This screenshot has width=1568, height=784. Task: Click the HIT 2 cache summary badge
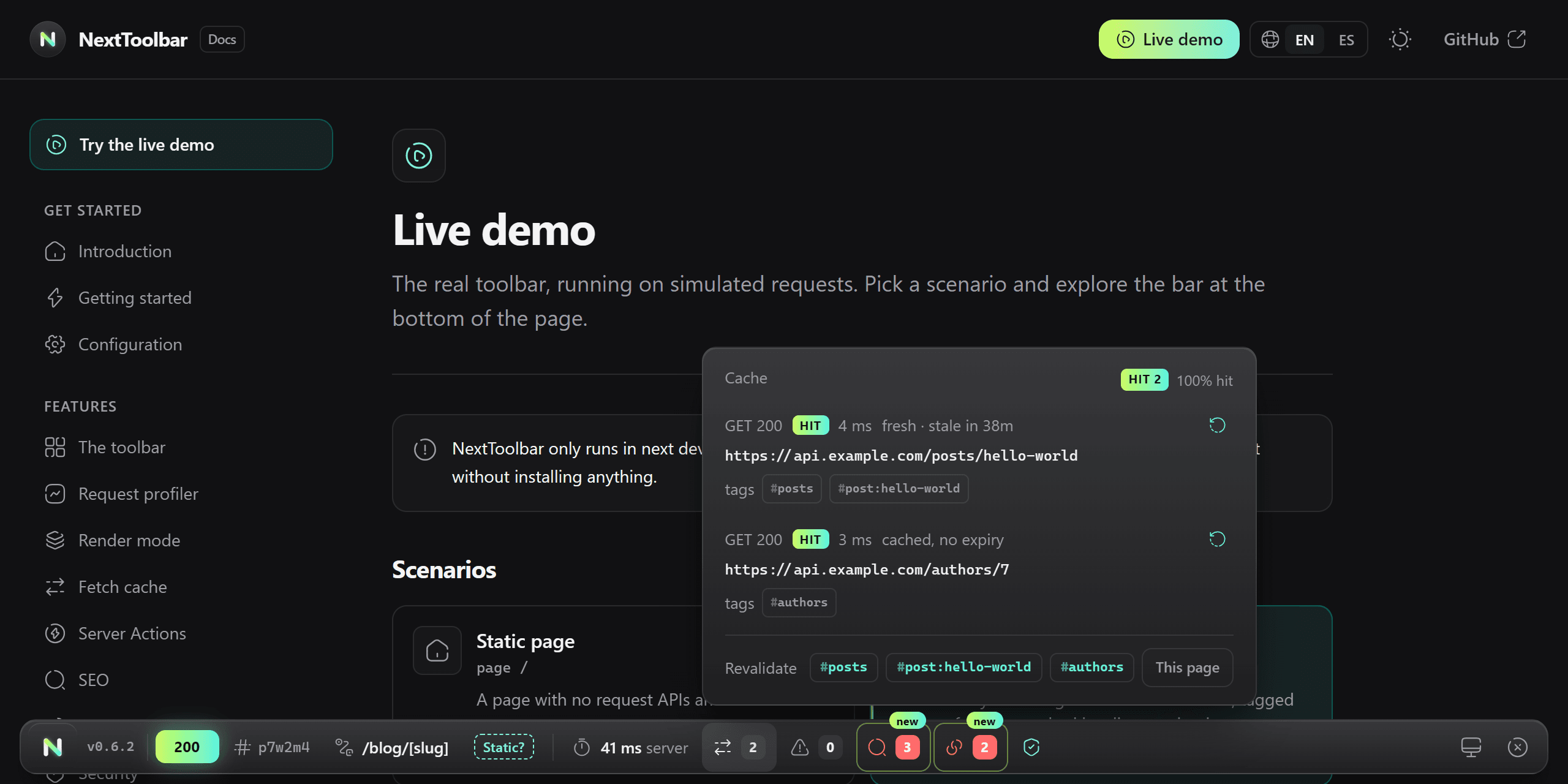pyautogui.click(x=1144, y=380)
